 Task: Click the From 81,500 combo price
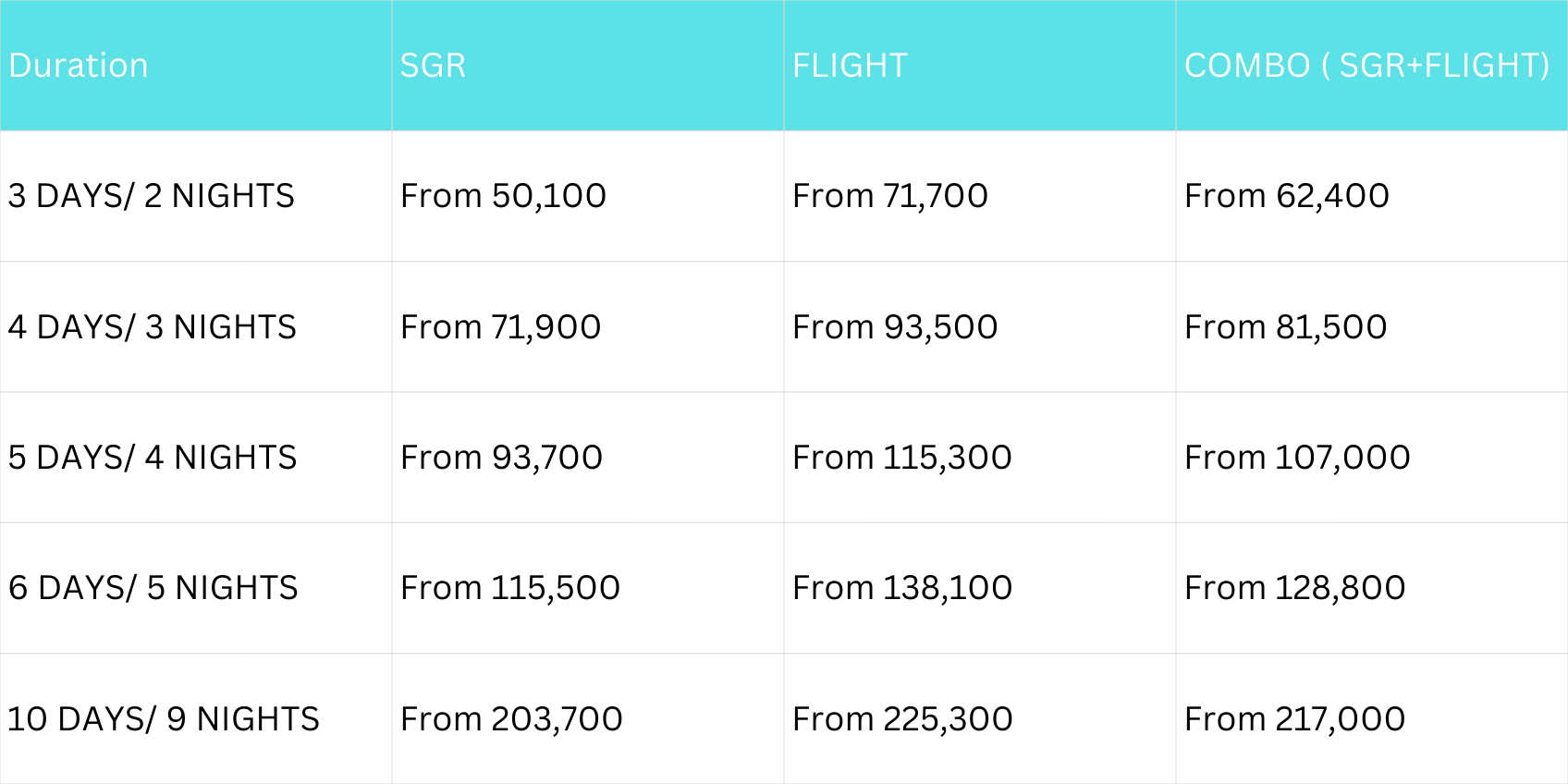pos(1285,327)
